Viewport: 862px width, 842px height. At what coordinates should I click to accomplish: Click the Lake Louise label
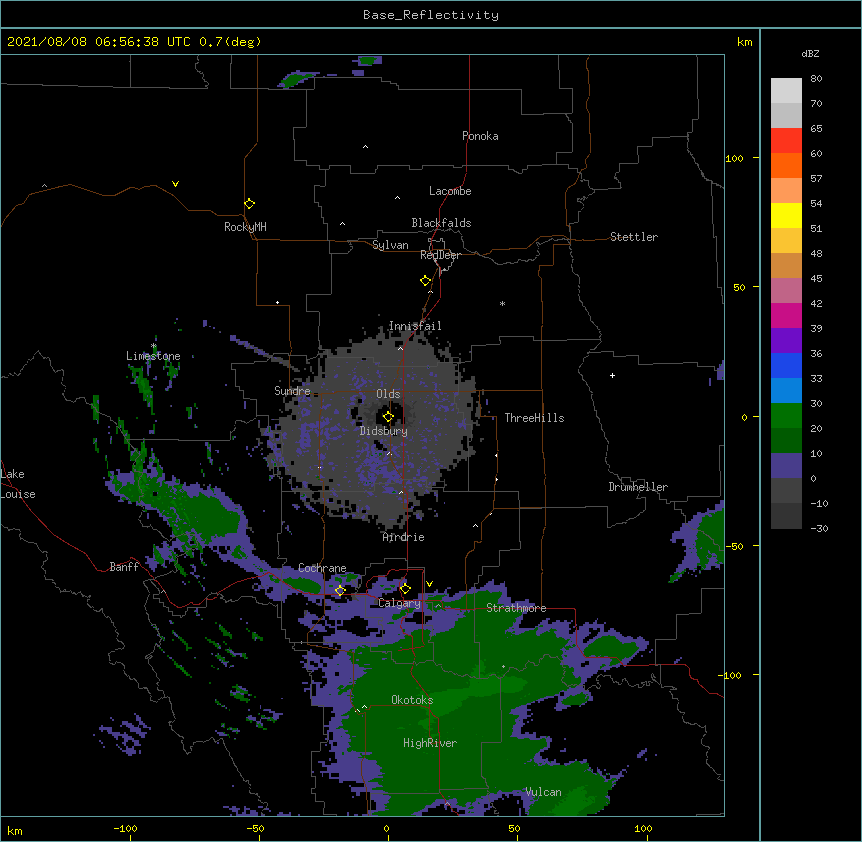click(18, 484)
